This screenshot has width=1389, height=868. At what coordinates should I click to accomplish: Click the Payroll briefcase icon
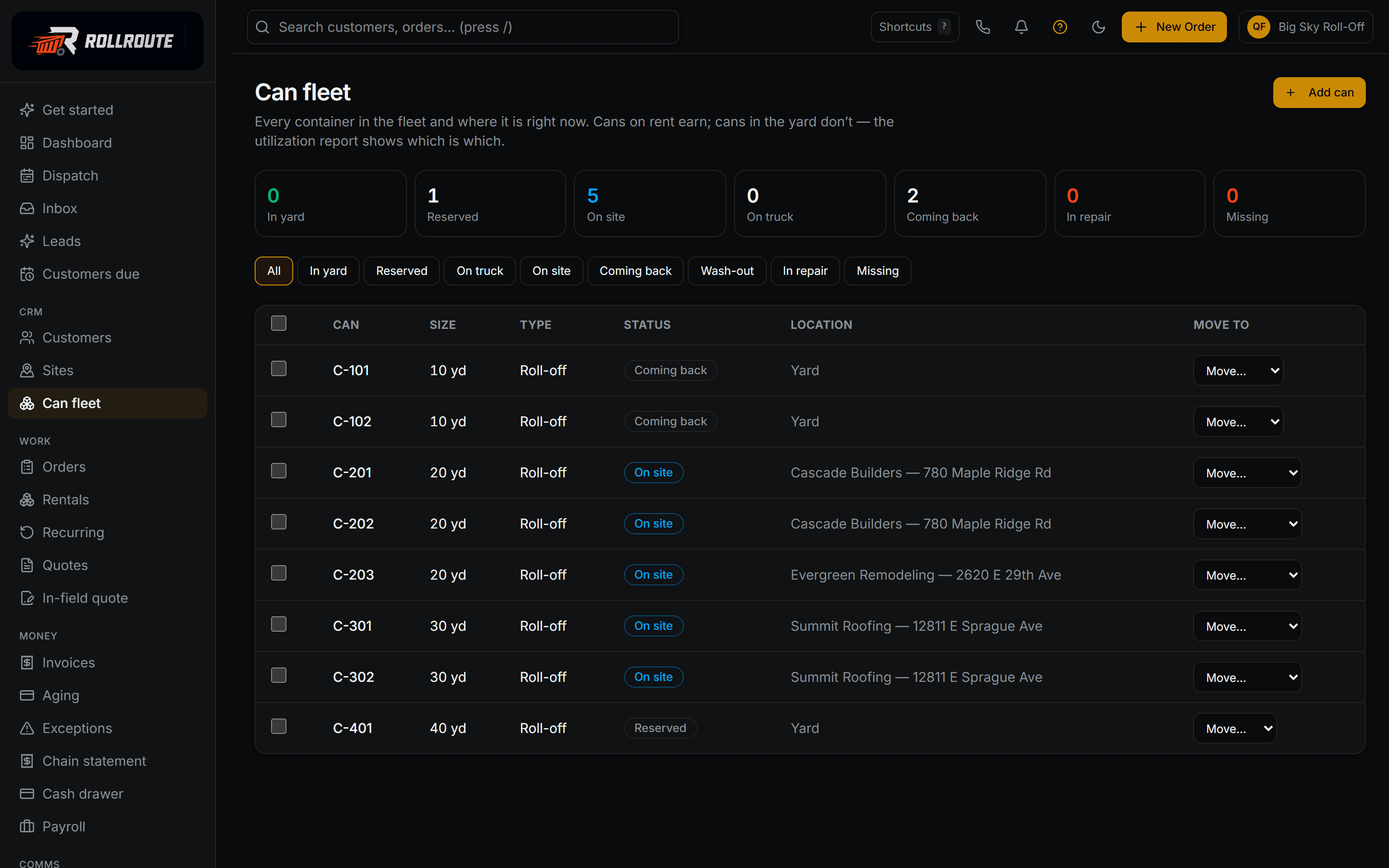(x=27, y=826)
